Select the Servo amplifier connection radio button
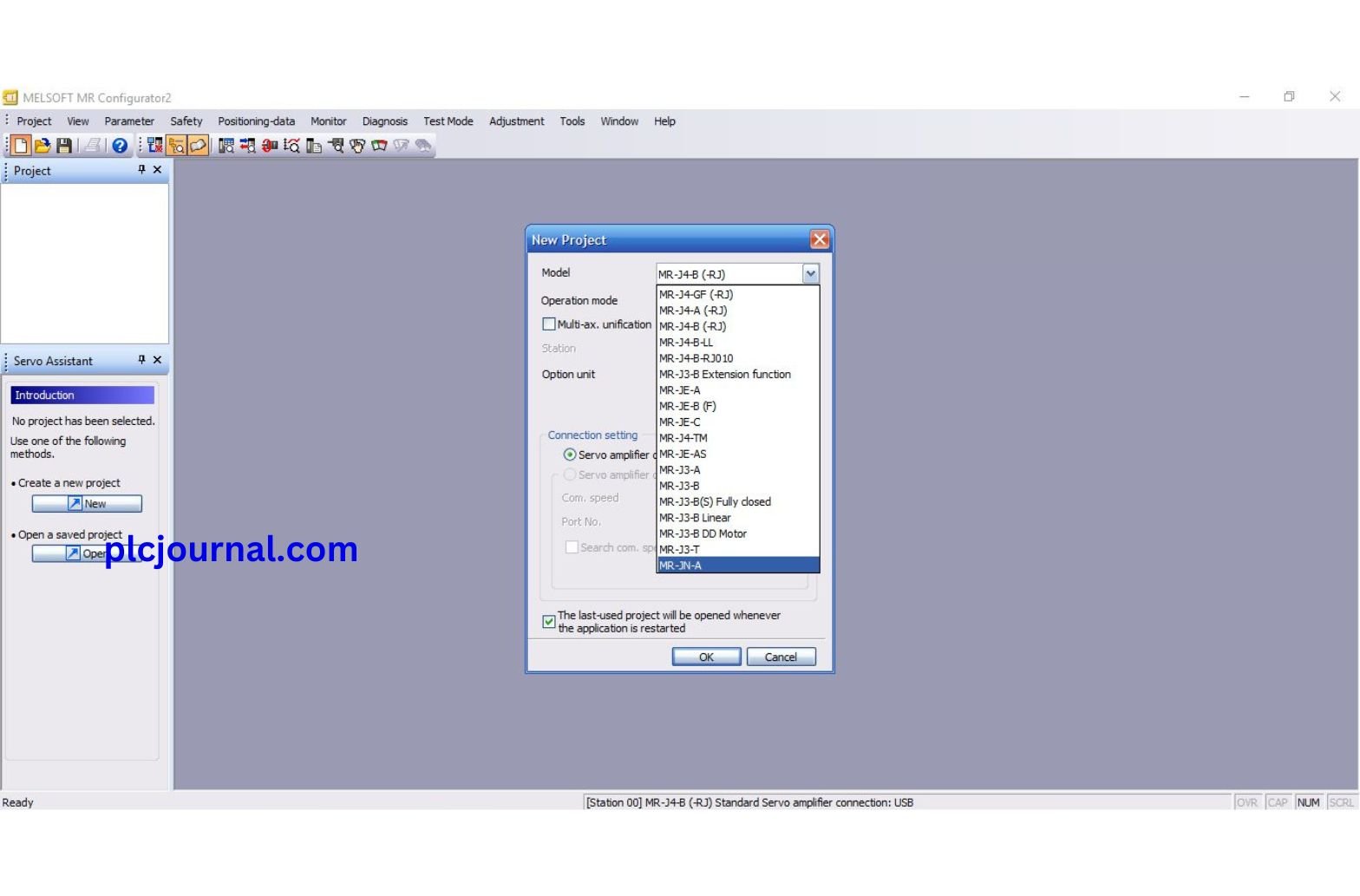1360x896 pixels. point(570,455)
